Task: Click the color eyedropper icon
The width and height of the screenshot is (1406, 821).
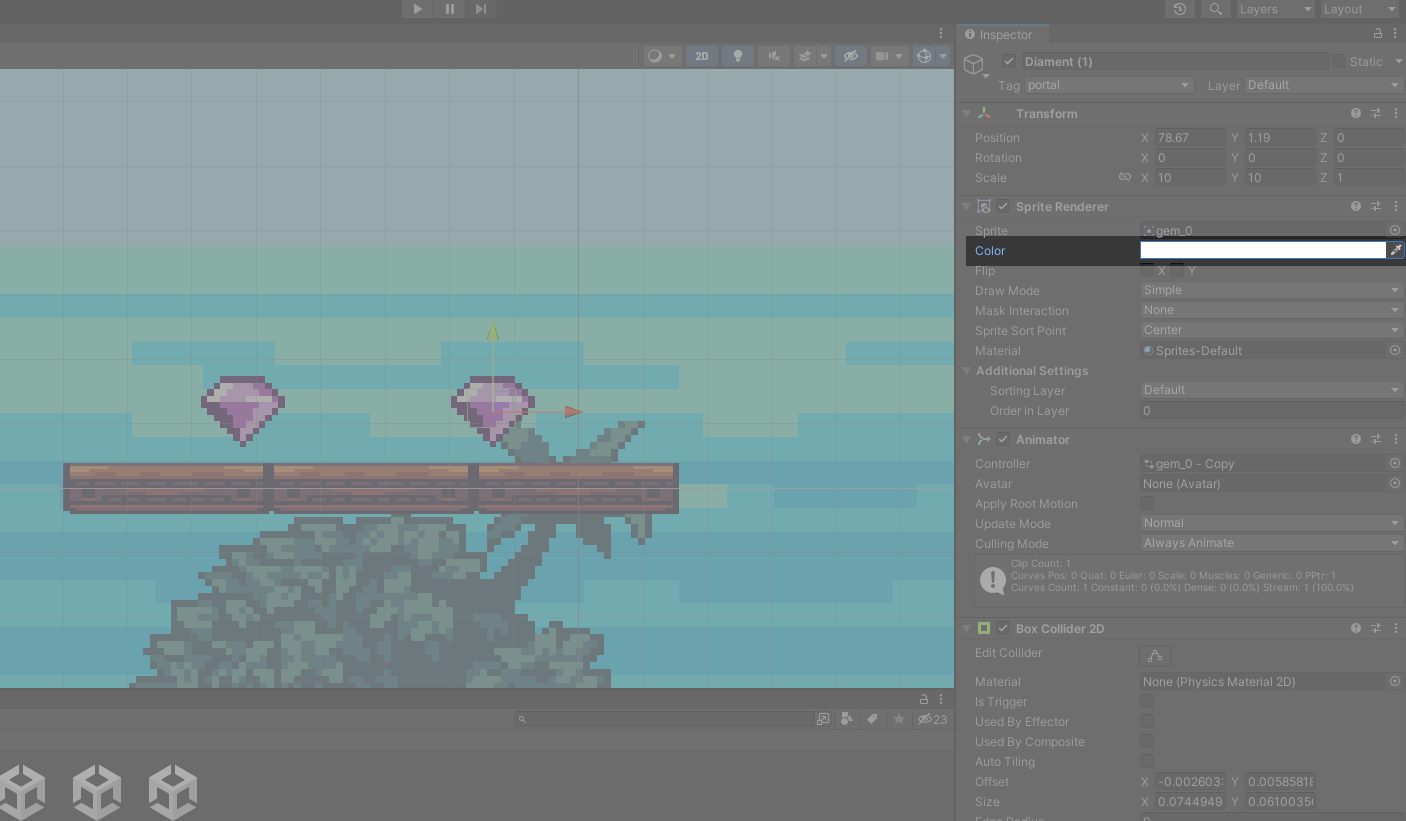Action: [x=1396, y=250]
